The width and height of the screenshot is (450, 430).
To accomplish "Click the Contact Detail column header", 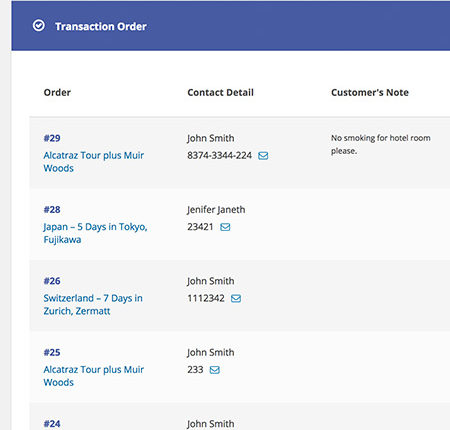I will 220,92.
